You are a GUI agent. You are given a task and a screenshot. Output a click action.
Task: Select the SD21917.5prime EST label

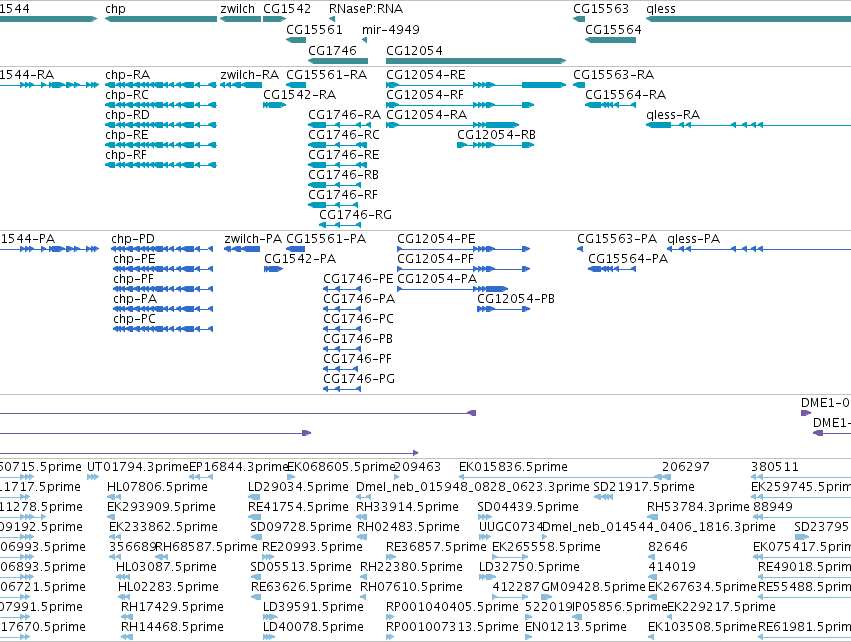click(x=644, y=487)
